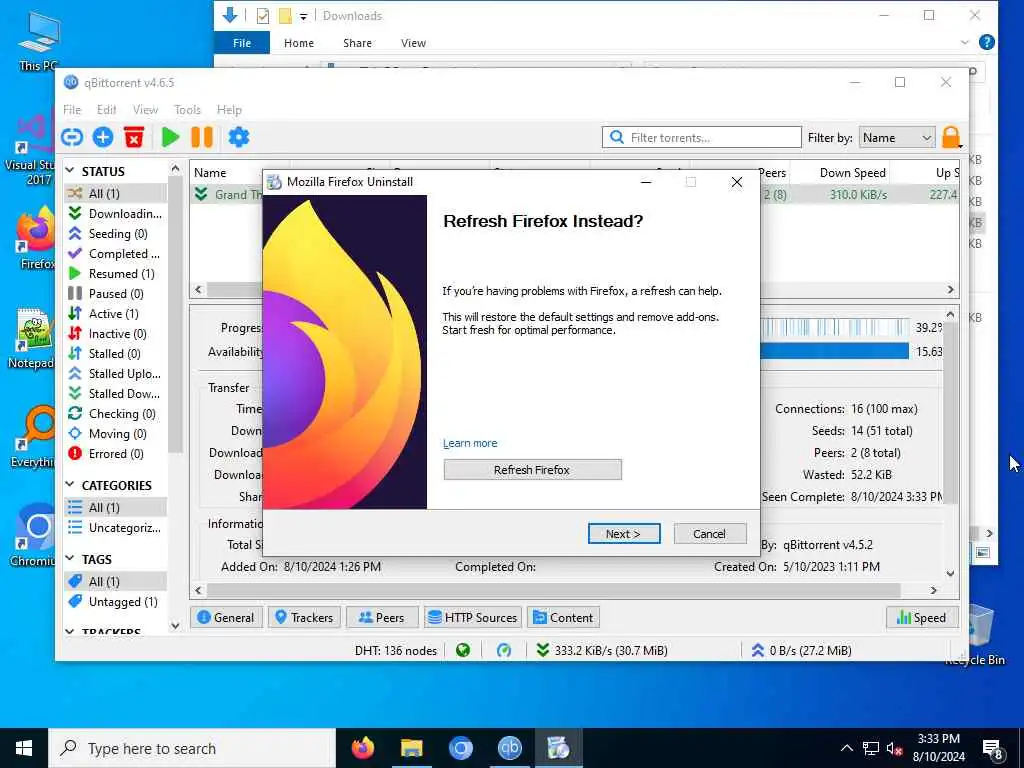Select the Errored (0) status filter
The width and height of the screenshot is (1024, 768).
tap(116, 454)
